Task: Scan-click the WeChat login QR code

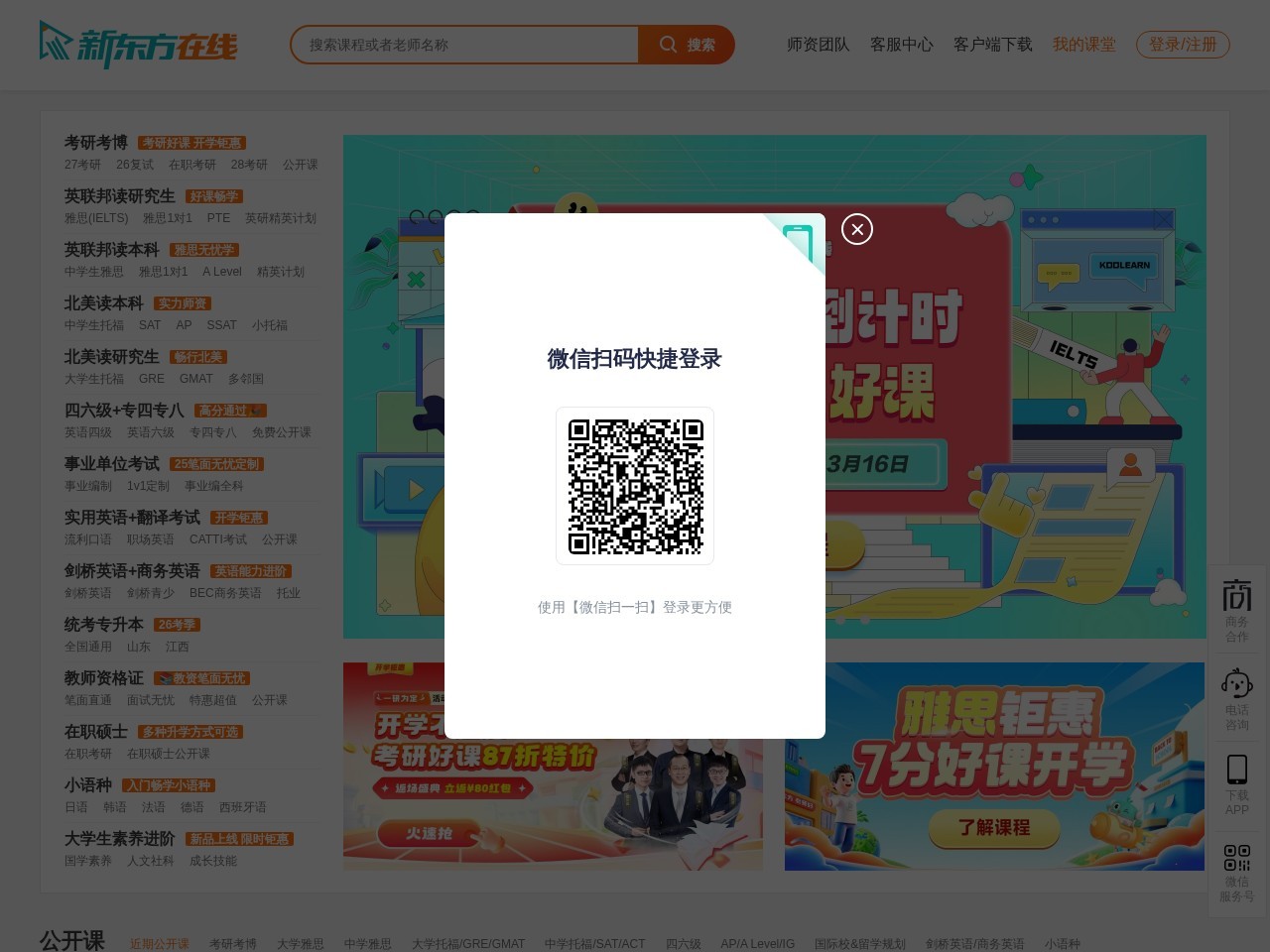Action: coord(635,486)
